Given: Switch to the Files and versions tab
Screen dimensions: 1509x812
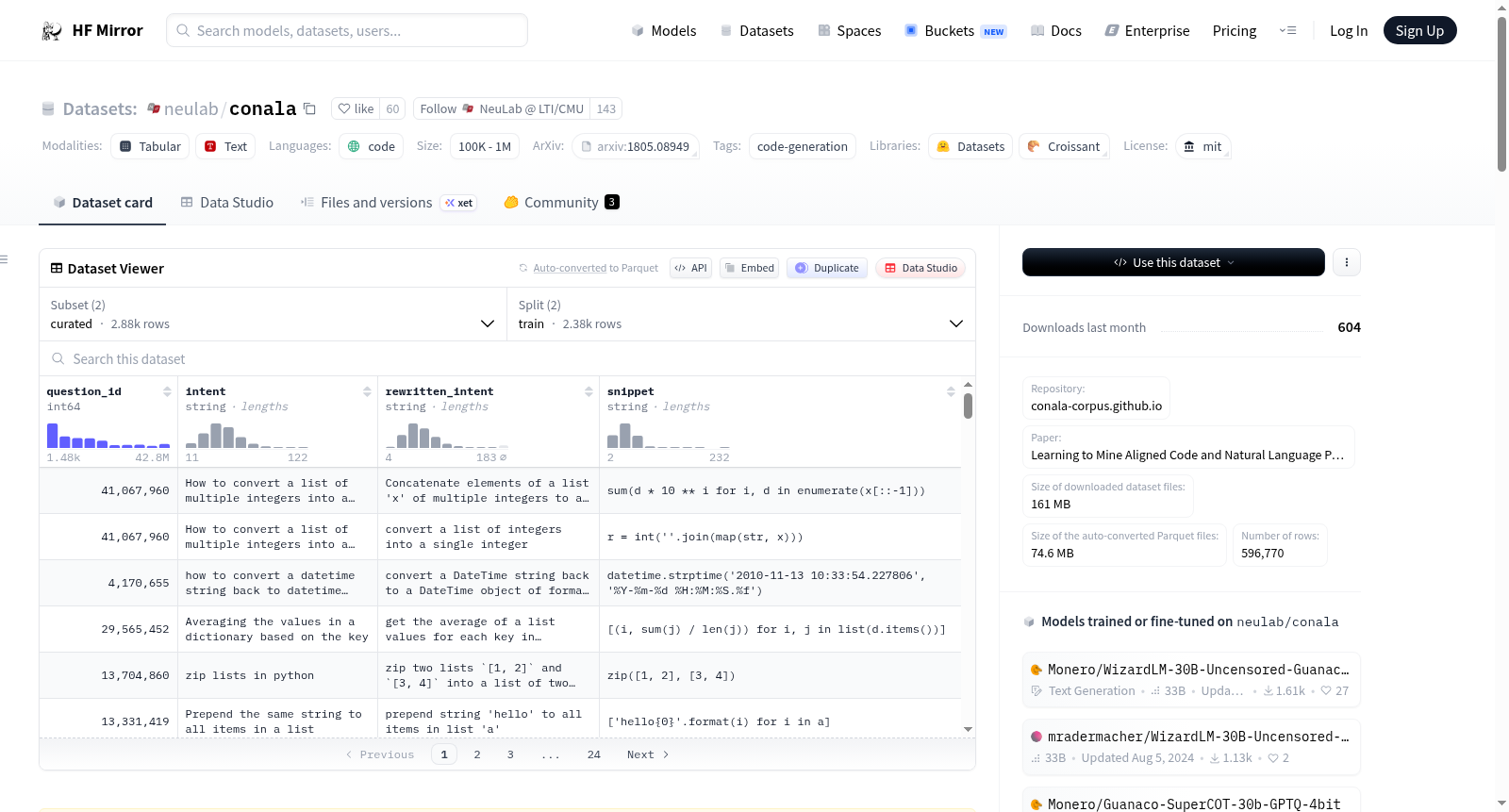Looking at the screenshot, I should tap(388, 203).
